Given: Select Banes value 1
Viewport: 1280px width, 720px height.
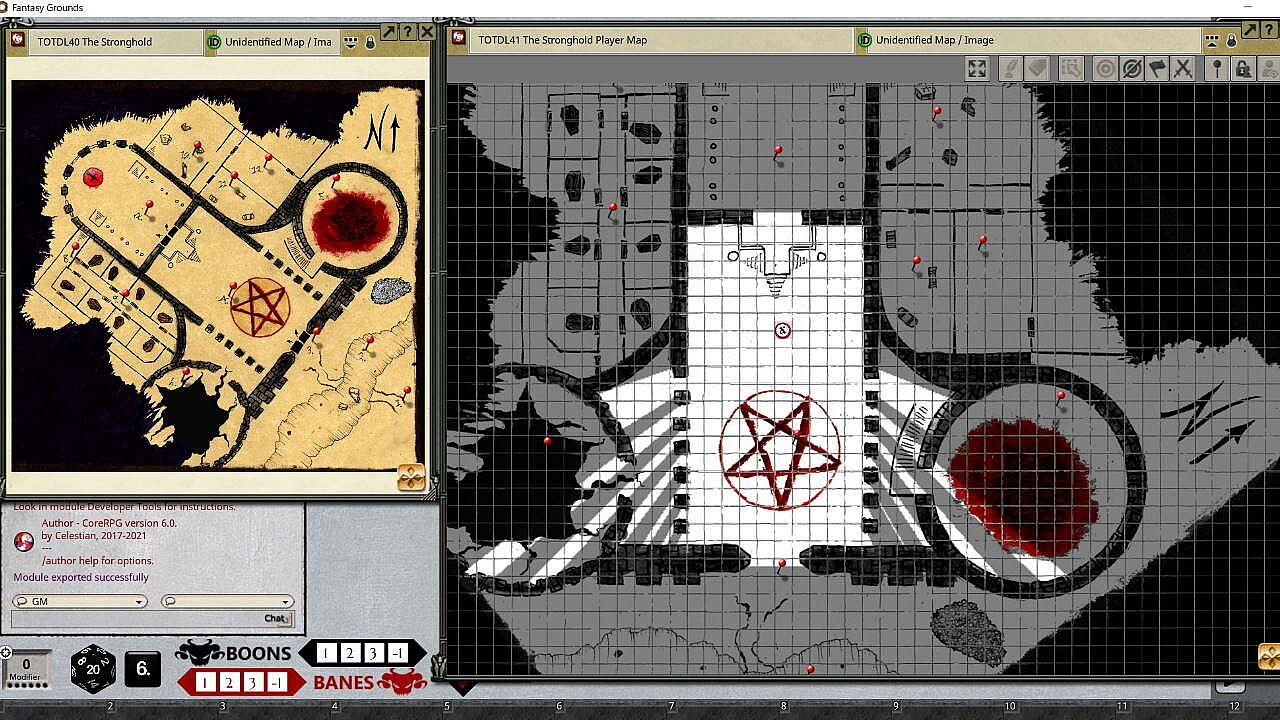Looking at the screenshot, I should pos(206,683).
